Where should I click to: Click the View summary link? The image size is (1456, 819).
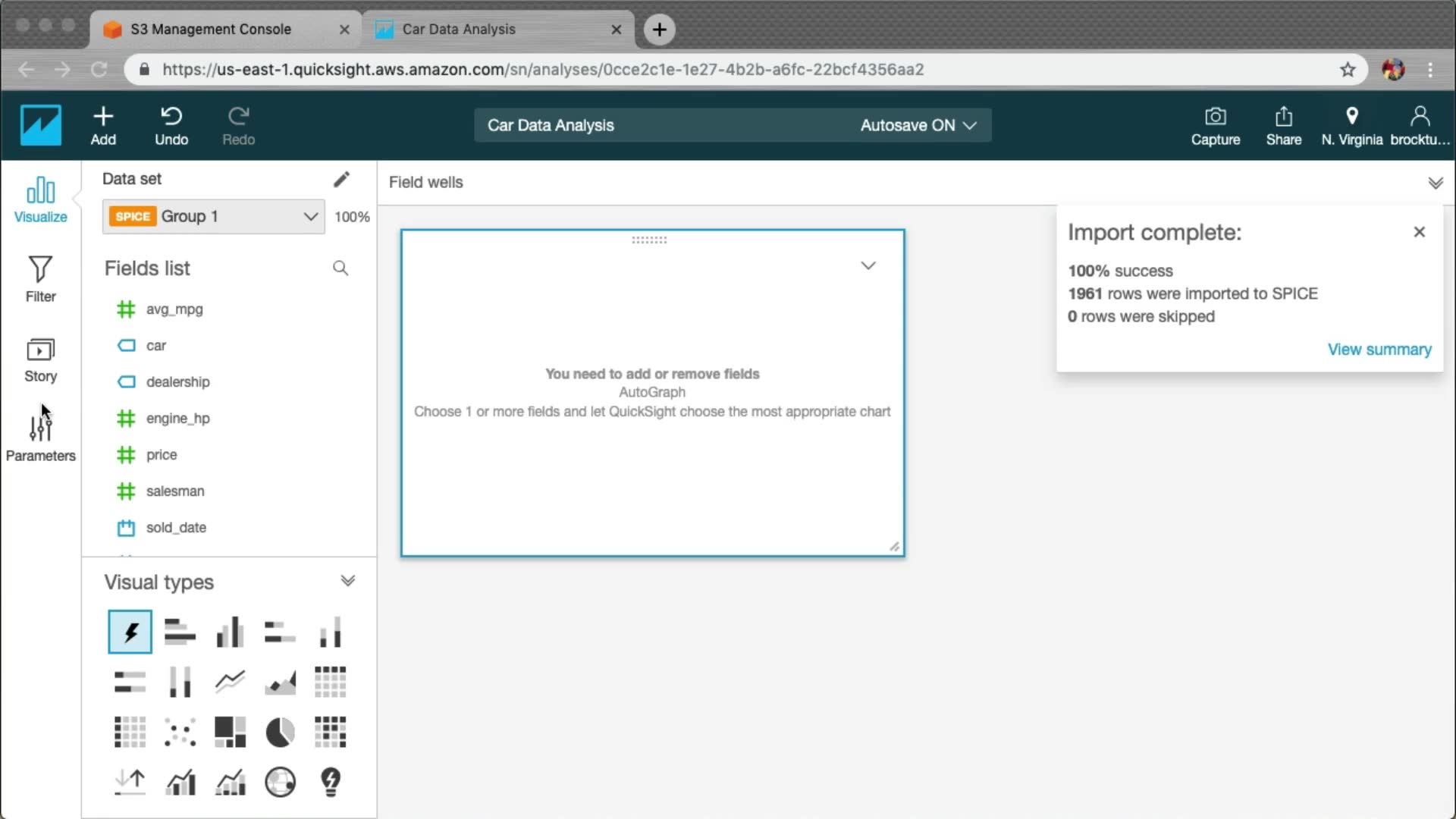[1379, 350]
